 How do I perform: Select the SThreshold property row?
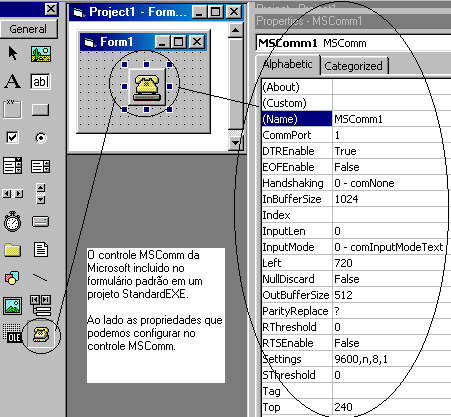point(356,375)
